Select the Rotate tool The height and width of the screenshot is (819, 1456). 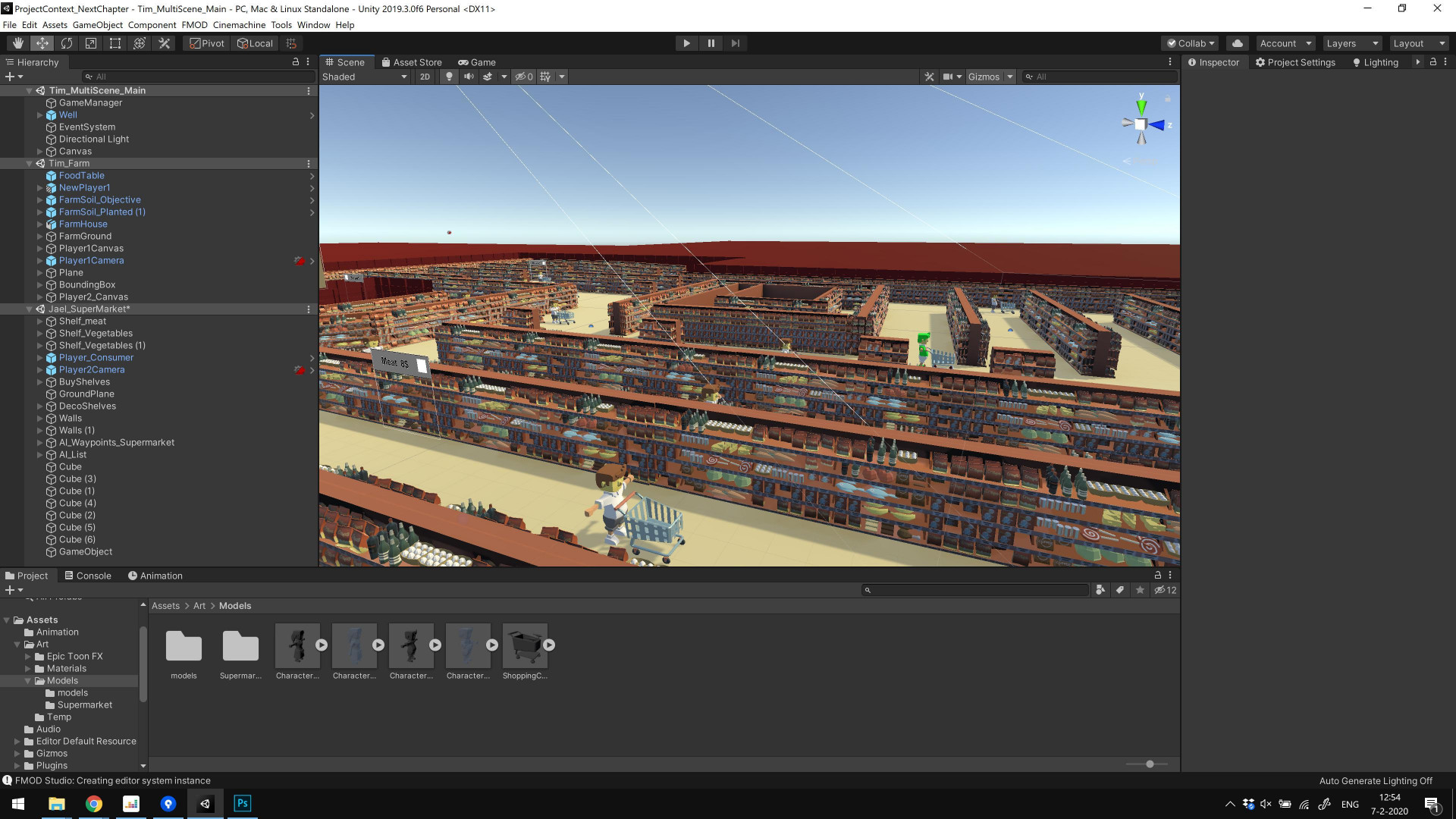[67, 43]
